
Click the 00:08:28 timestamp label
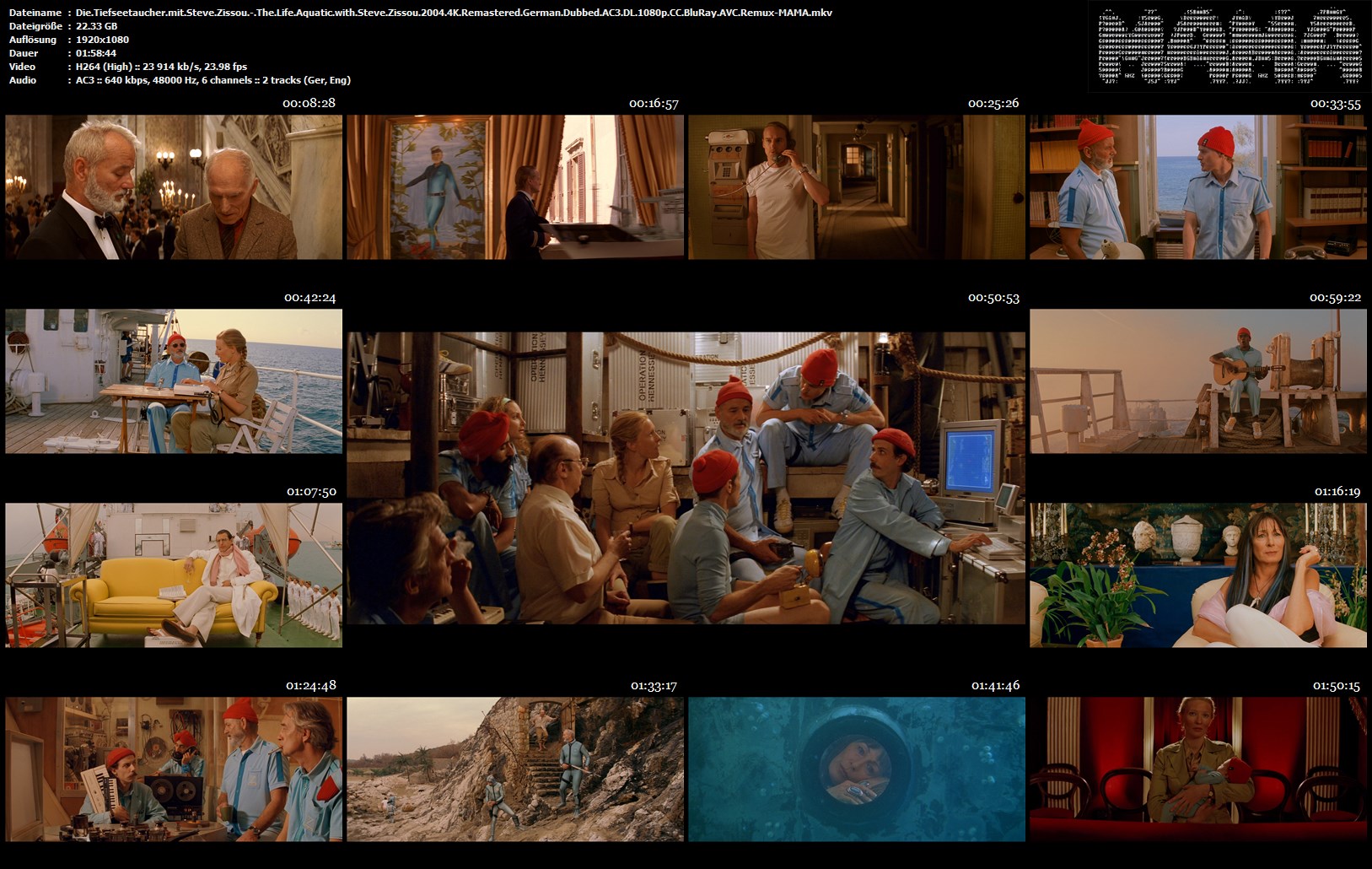coord(309,103)
